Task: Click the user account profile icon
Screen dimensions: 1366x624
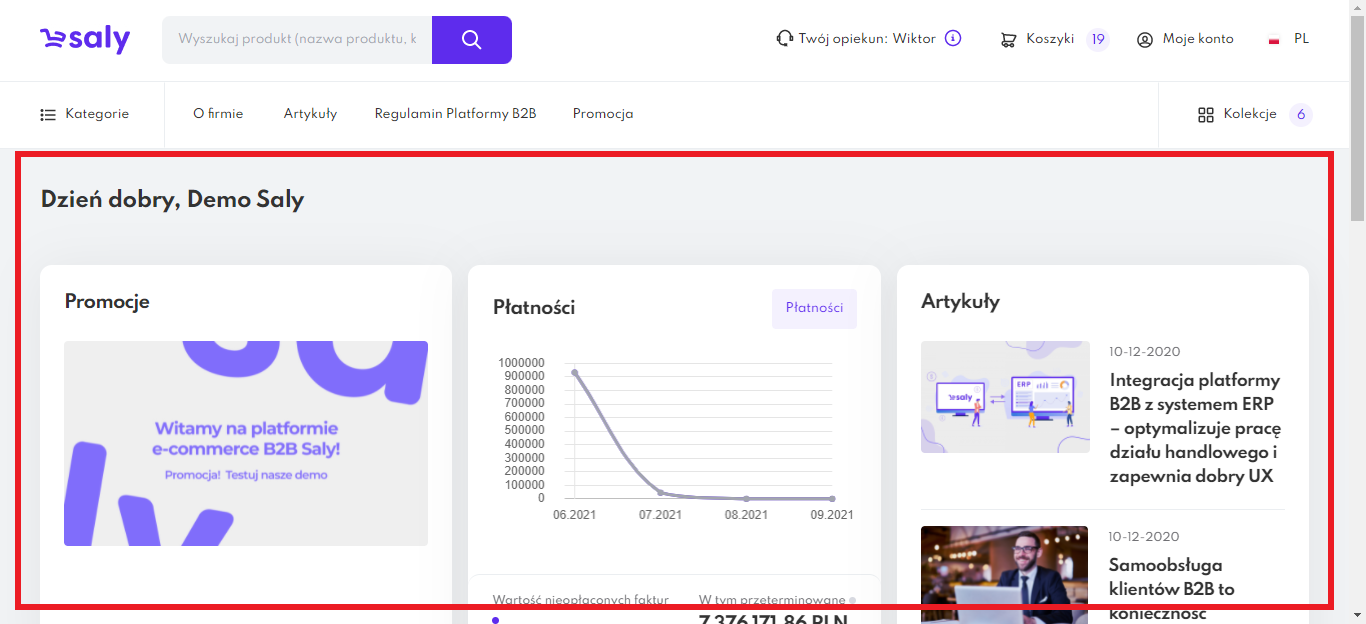Action: click(1145, 40)
